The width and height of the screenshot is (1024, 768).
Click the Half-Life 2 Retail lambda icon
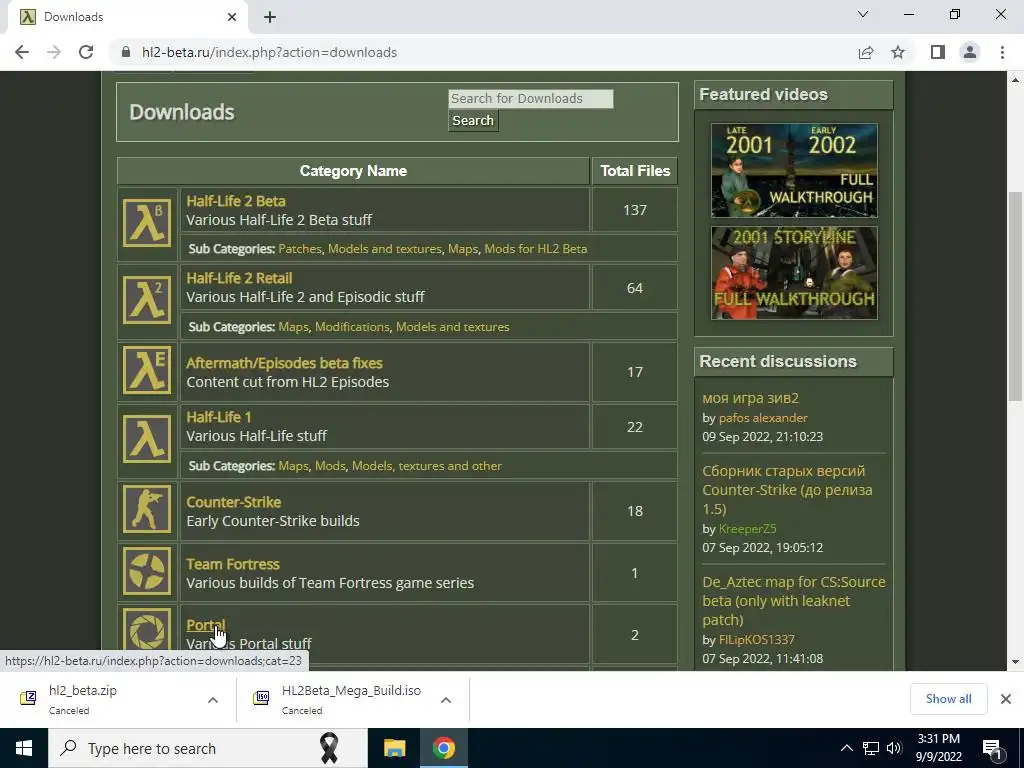147,300
